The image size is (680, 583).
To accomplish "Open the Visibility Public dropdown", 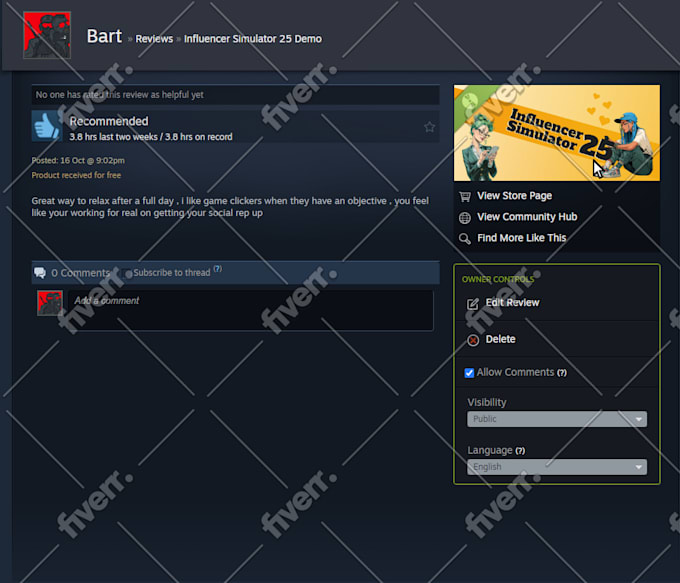I will (557, 419).
